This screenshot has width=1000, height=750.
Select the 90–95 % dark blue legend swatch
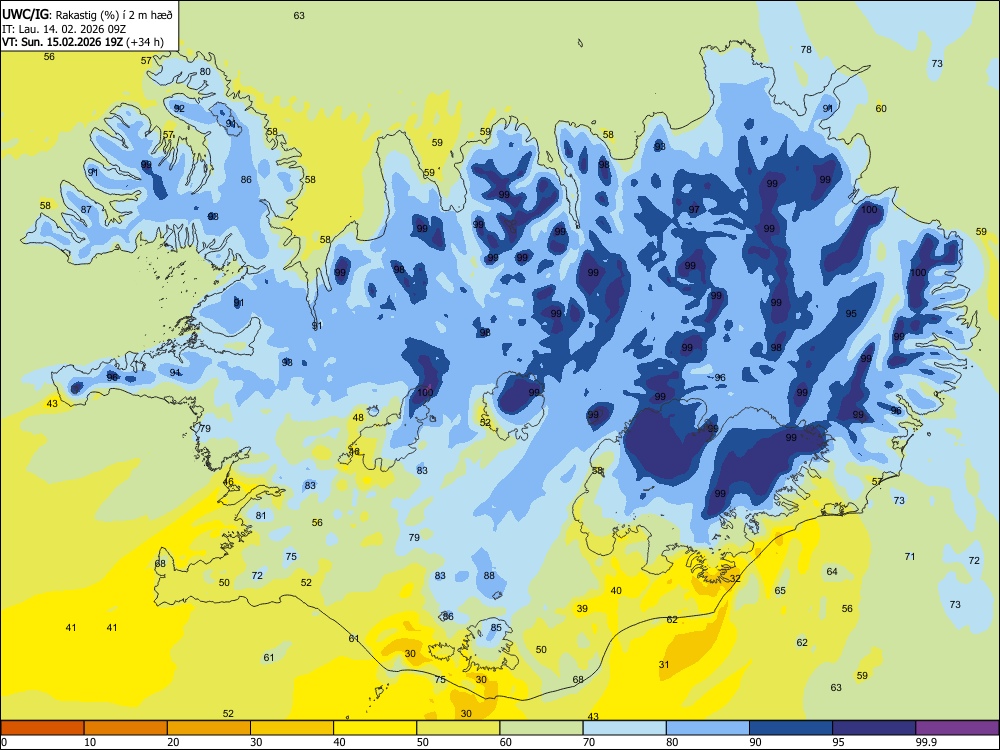coord(791,728)
